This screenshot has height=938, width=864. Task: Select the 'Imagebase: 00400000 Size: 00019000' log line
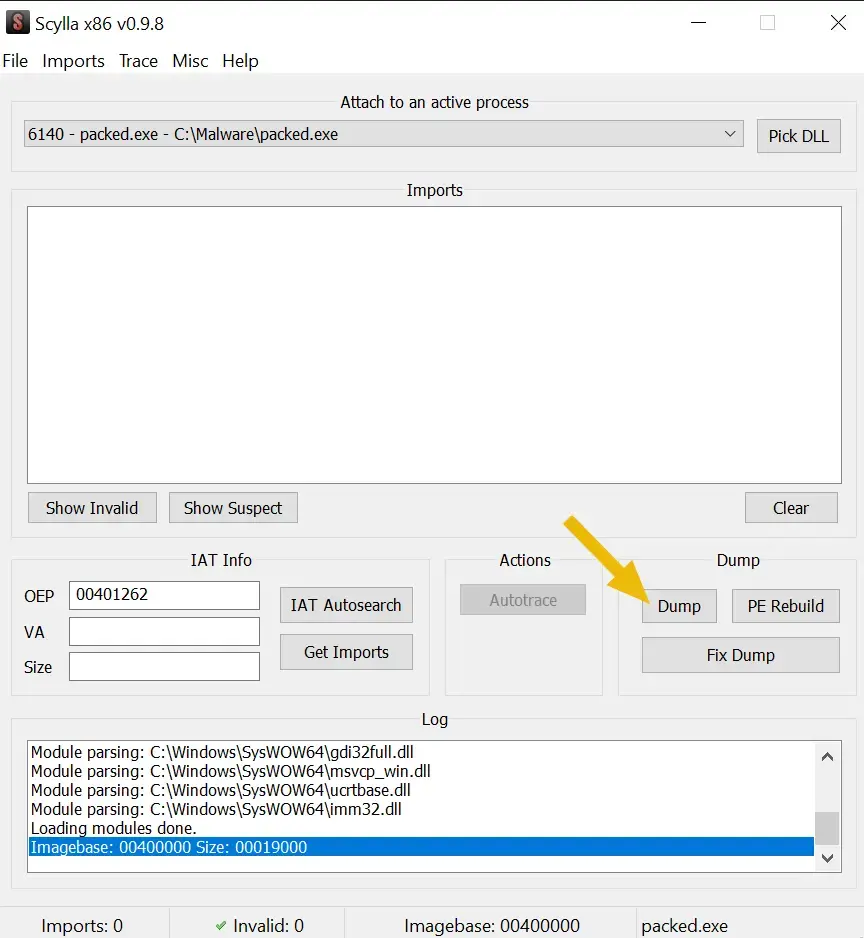421,847
